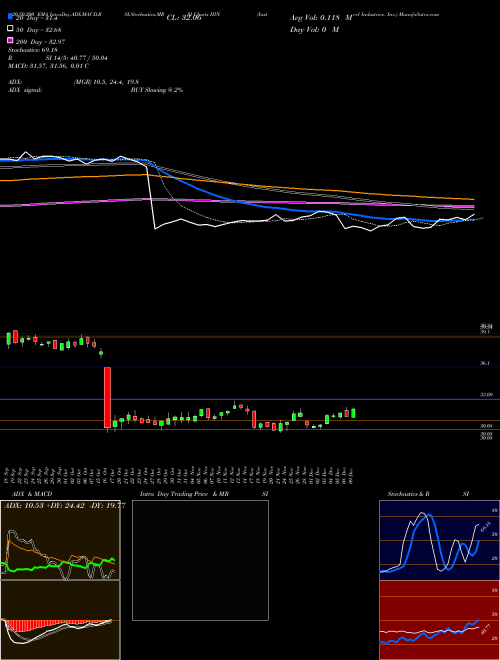Click the 'Stochastics: 69.18' reading
Viewport: 500px width, 660px height.
[32, 50]
